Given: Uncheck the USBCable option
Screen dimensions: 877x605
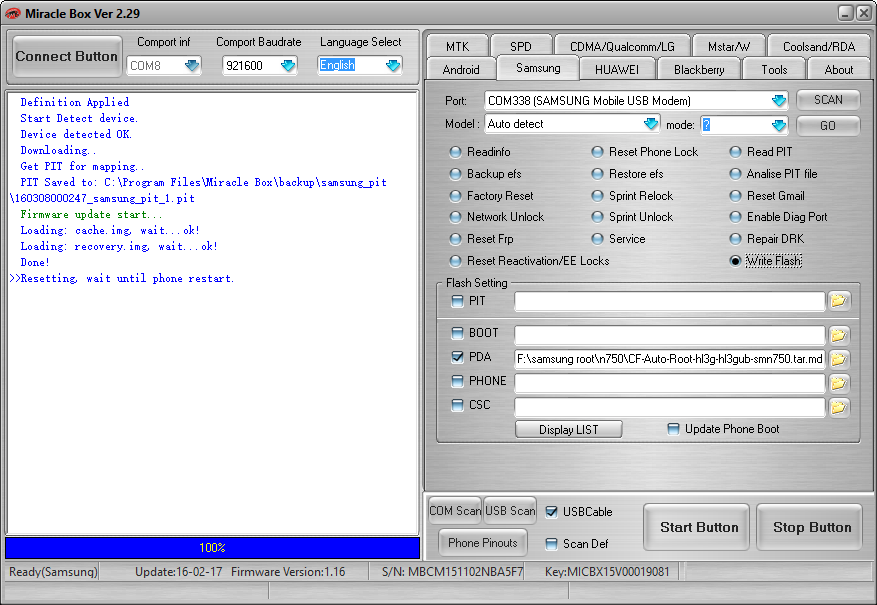Looking at the screenshot, I should coord(551,512).
